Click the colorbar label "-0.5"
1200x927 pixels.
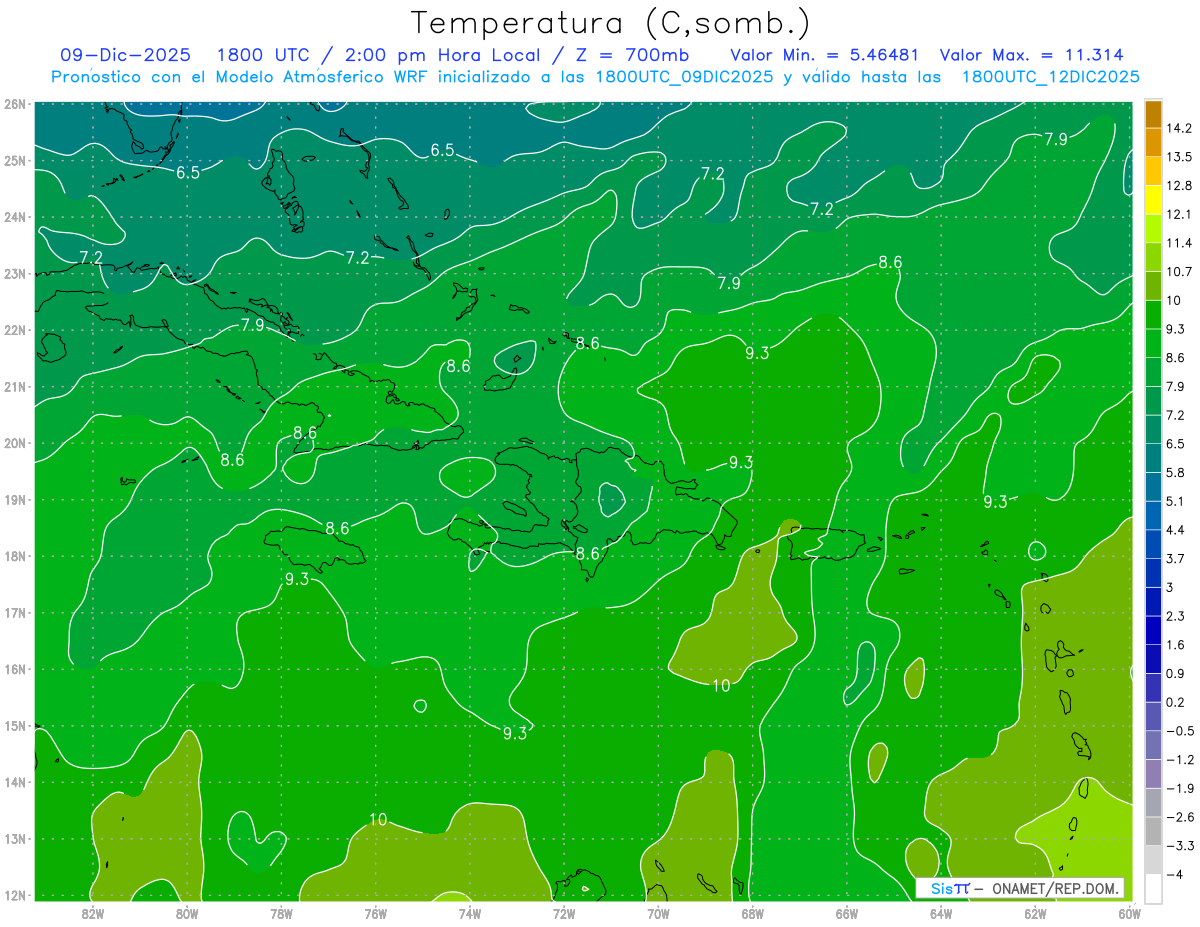tap(1179, 730)
